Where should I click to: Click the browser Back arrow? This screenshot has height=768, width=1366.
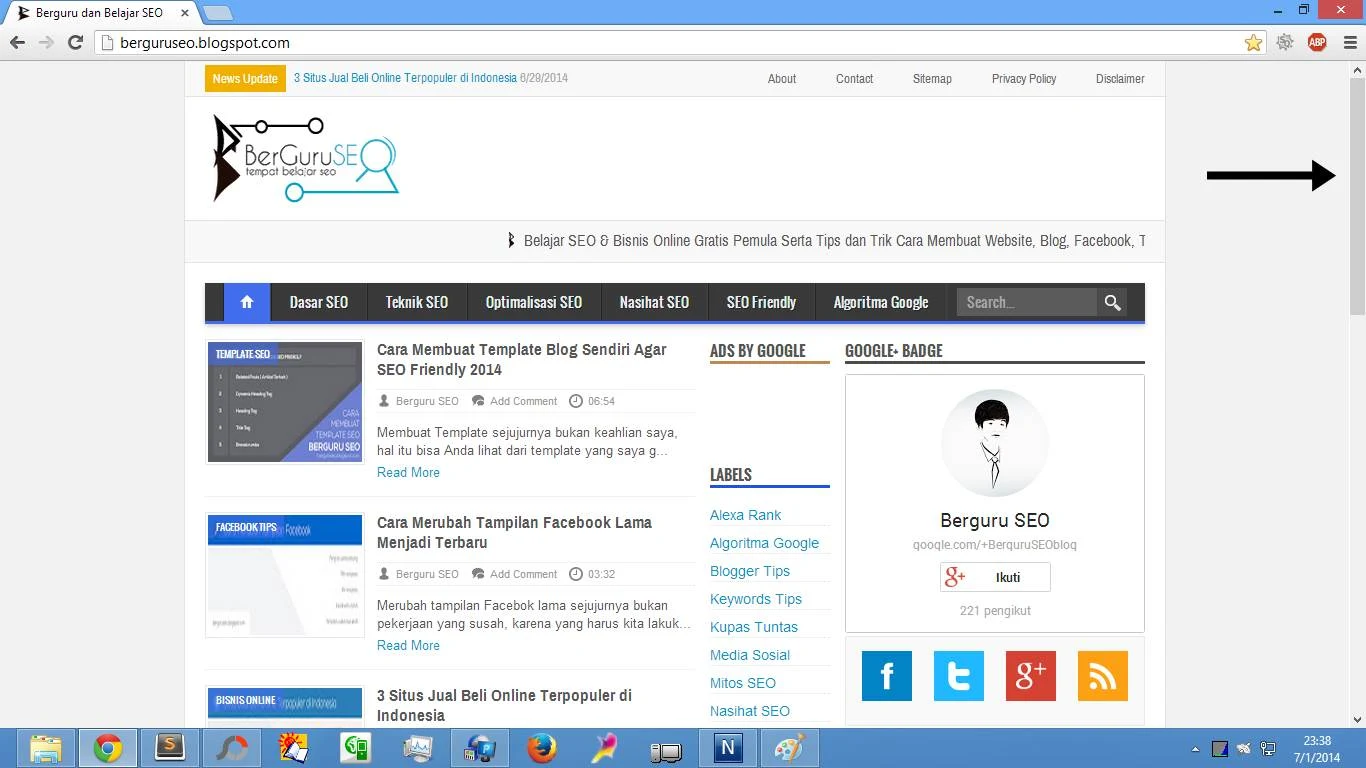tap(17, 43)
